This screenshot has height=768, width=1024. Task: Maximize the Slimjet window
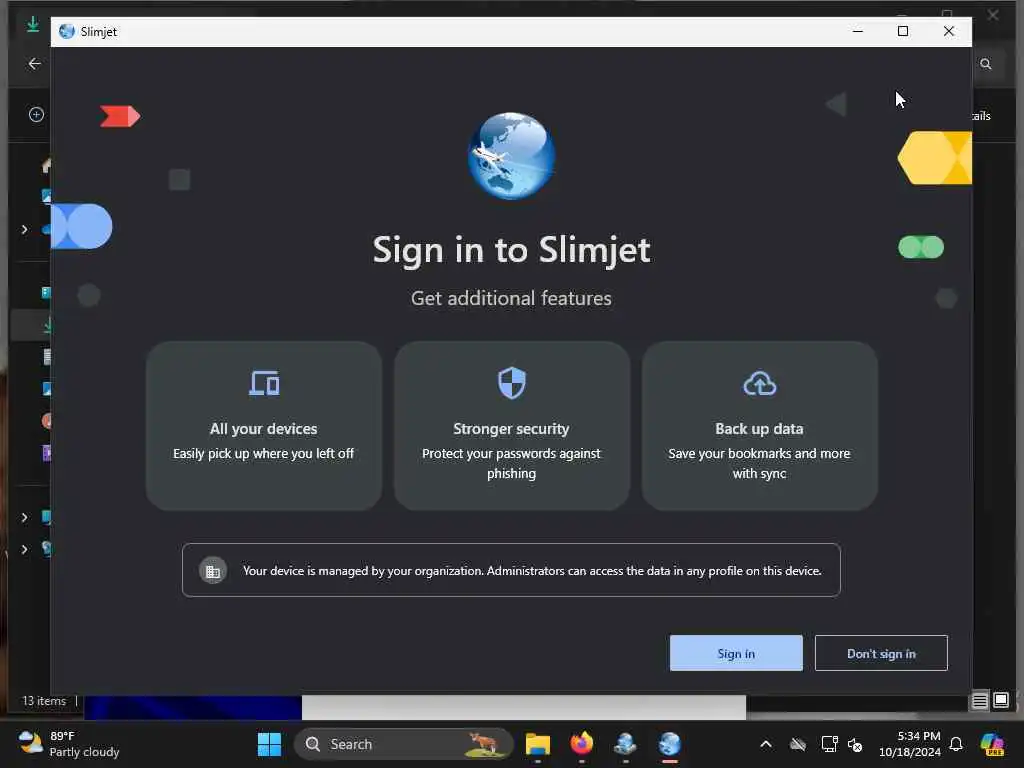click(x=903, y=31)
